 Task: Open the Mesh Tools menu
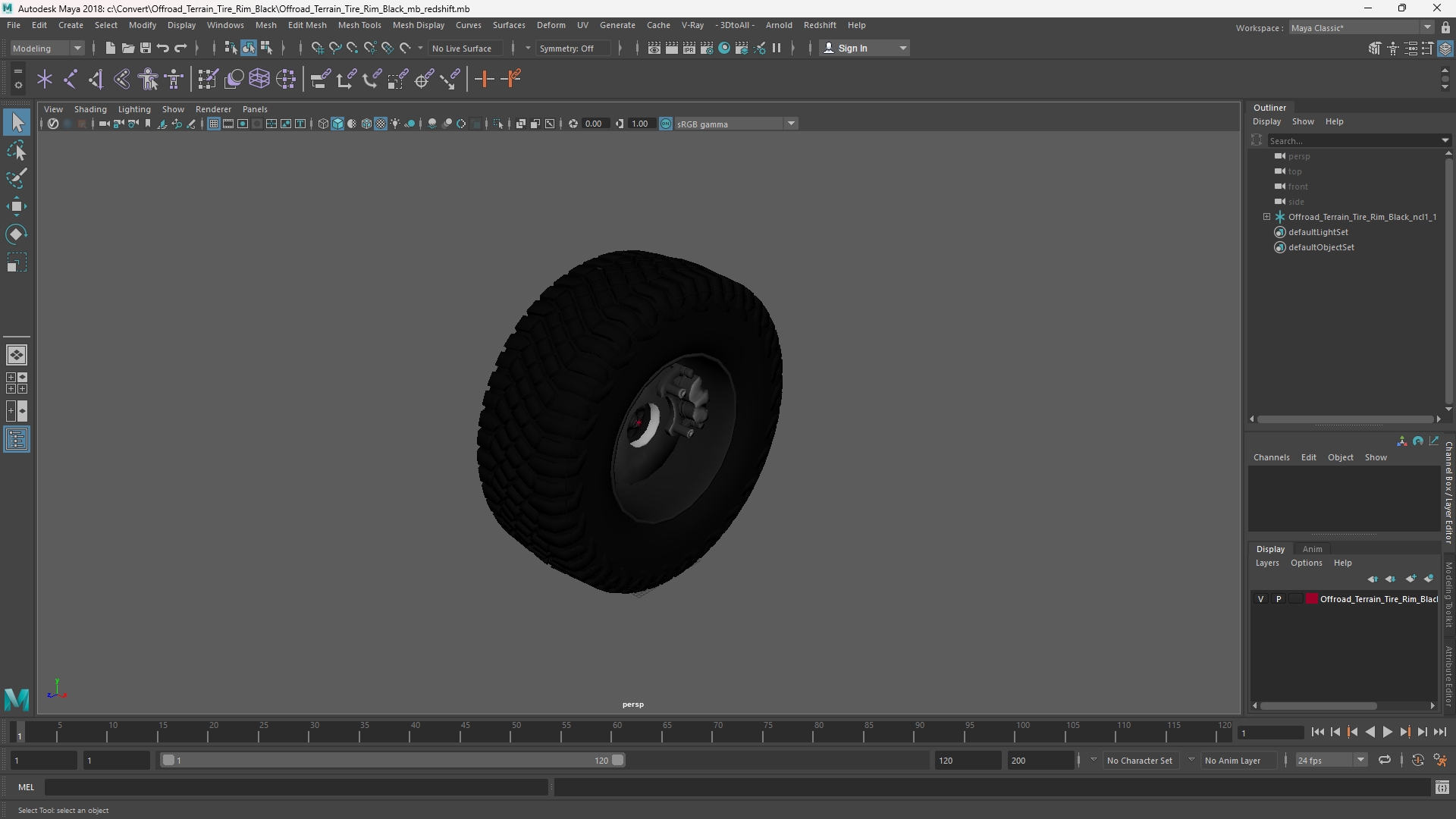[359, 25]
